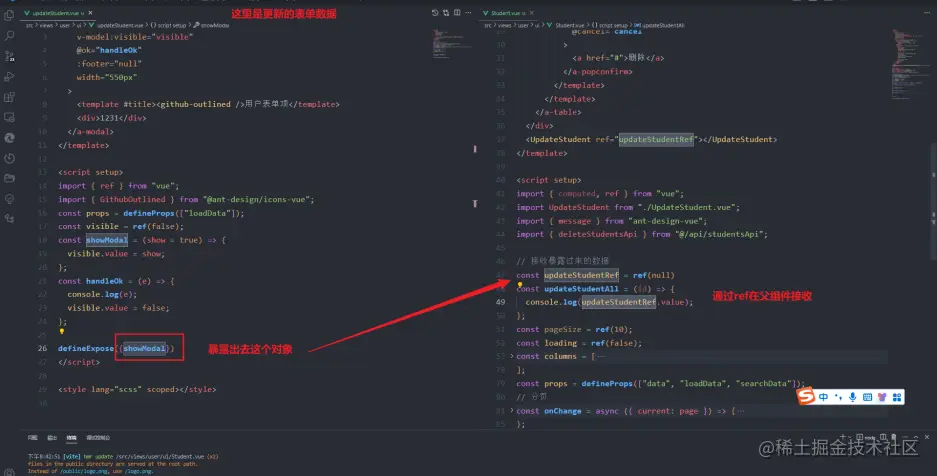Open the Sogou skin shirt icon

pyautogui.click(x=882, y=397)
